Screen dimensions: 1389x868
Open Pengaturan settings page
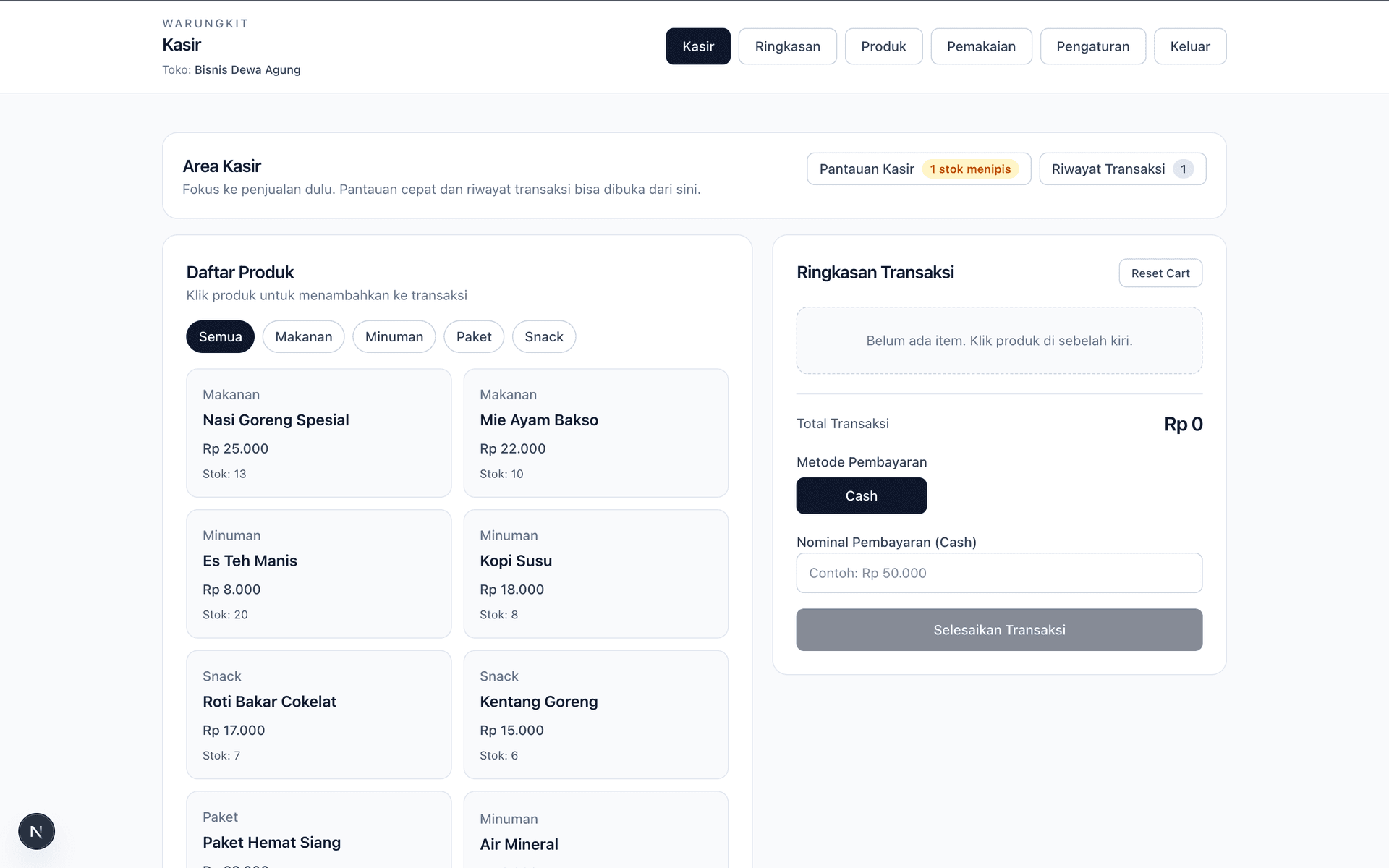[1092, 46]
